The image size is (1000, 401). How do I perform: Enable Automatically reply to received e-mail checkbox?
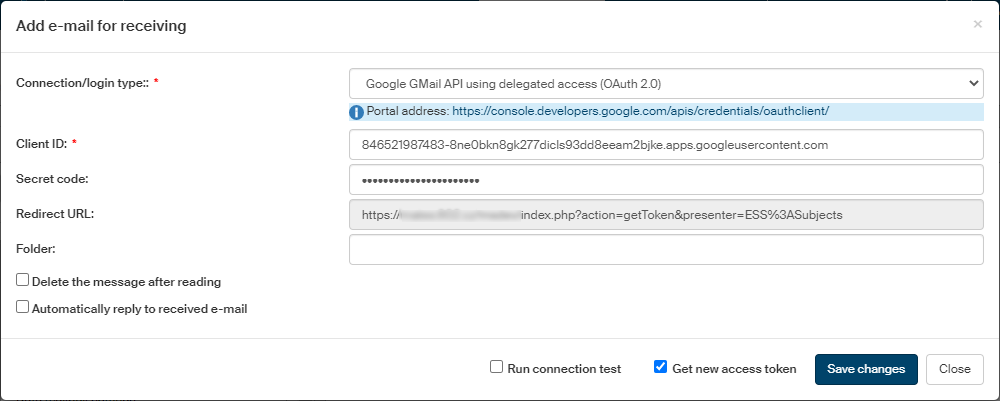tap(23, 308)
